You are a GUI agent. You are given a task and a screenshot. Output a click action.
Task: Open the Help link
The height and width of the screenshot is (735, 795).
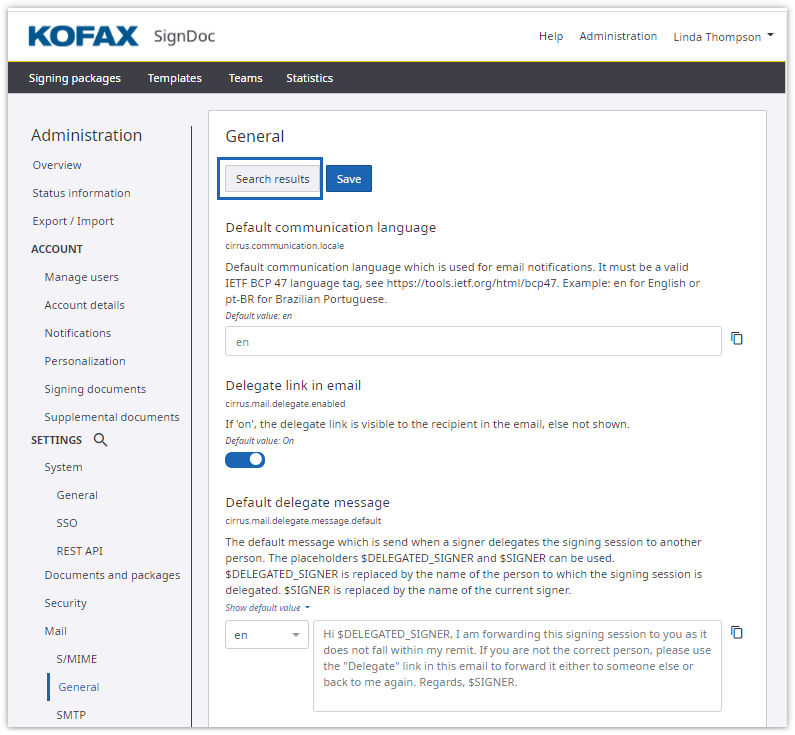(x=551, y=36)
